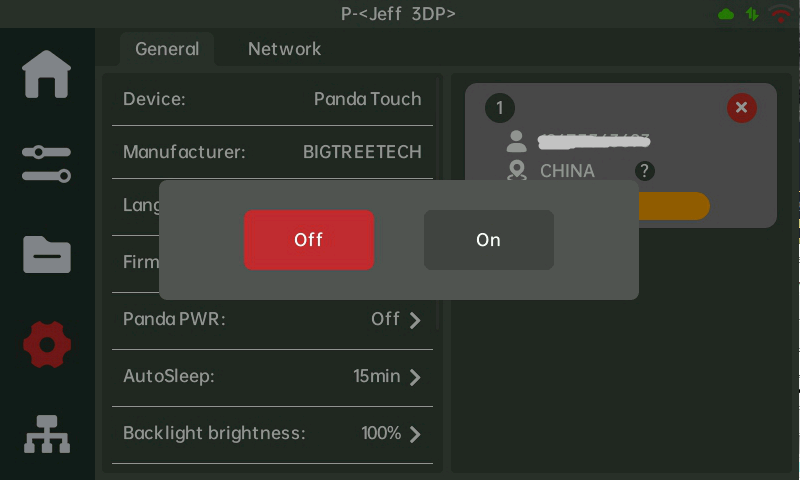Click the printer number 1 badge
This screenshot has width=800, height=480.
click(499, 108)
